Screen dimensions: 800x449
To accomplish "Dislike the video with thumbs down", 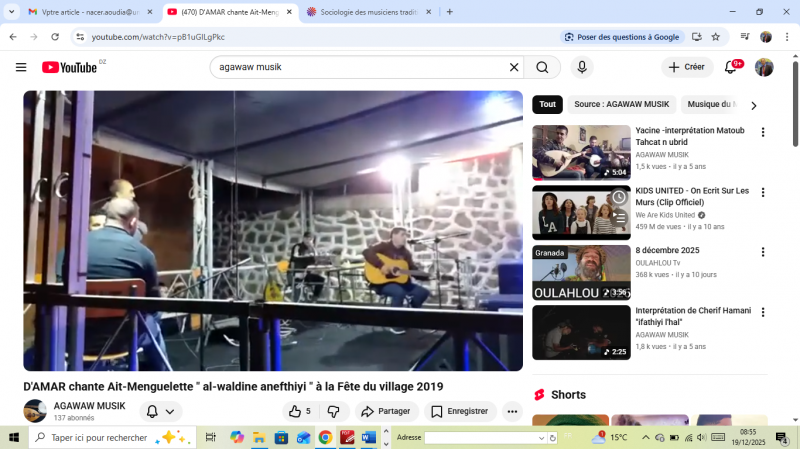I will 334,411.
